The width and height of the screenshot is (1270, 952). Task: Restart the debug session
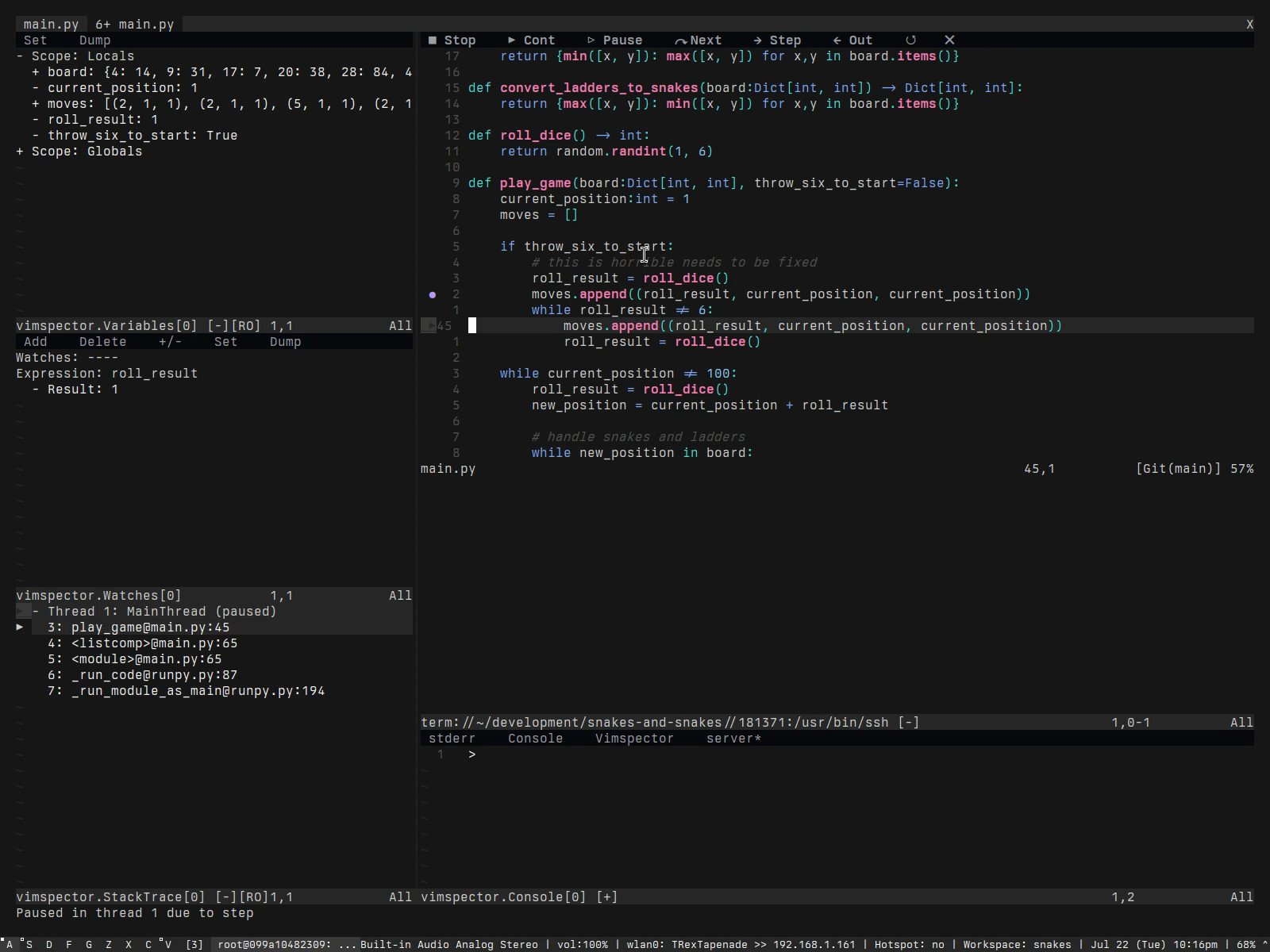pyautogui.click(x=911, y=40)
